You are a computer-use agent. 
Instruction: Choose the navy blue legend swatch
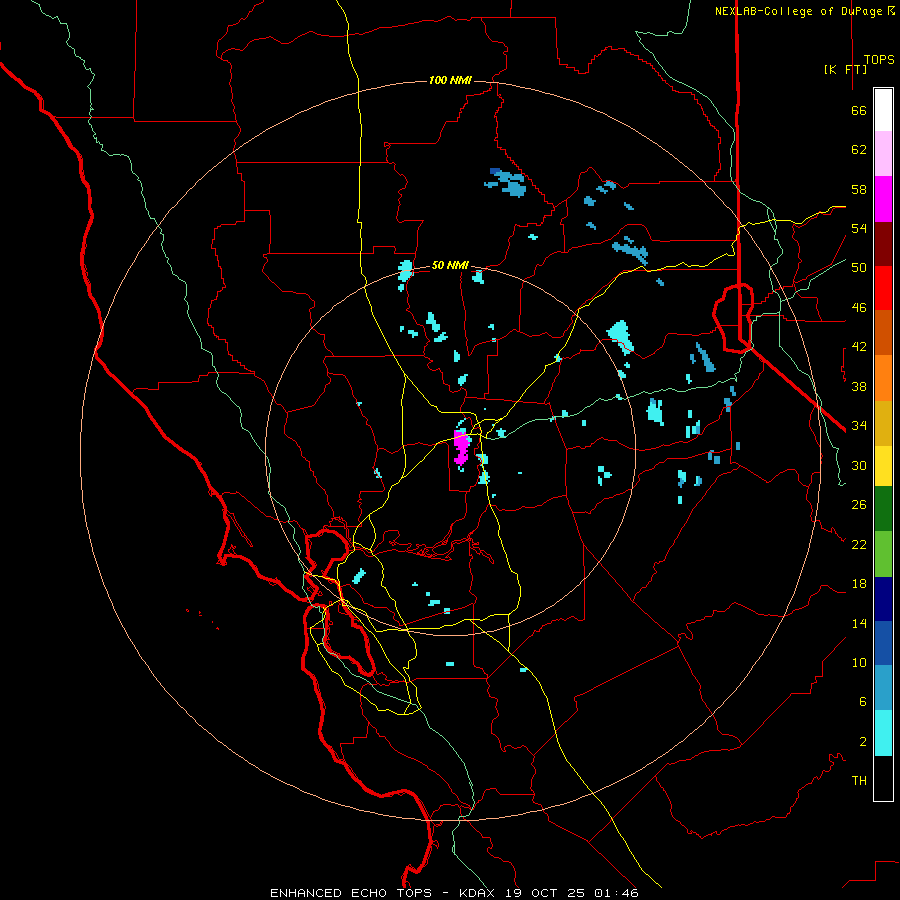[883, 599]
